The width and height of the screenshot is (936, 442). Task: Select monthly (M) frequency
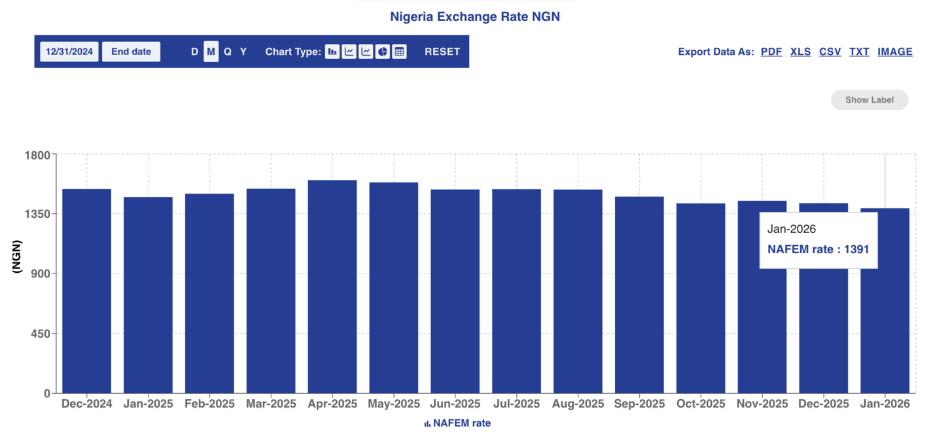click(x=211, y=52)
